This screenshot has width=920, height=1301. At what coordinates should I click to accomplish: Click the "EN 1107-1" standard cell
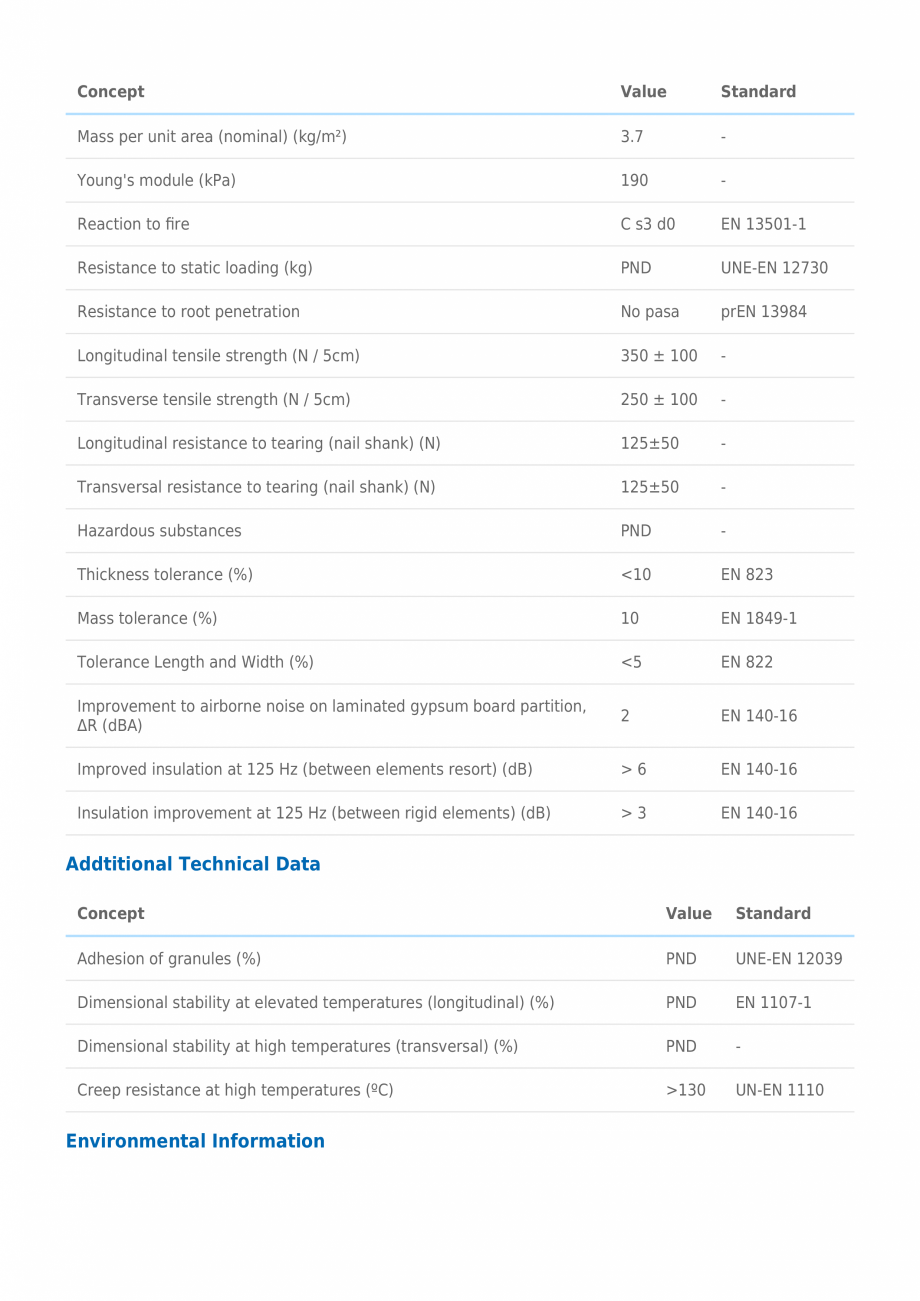pyautogui.click(x=773, y=1002)
